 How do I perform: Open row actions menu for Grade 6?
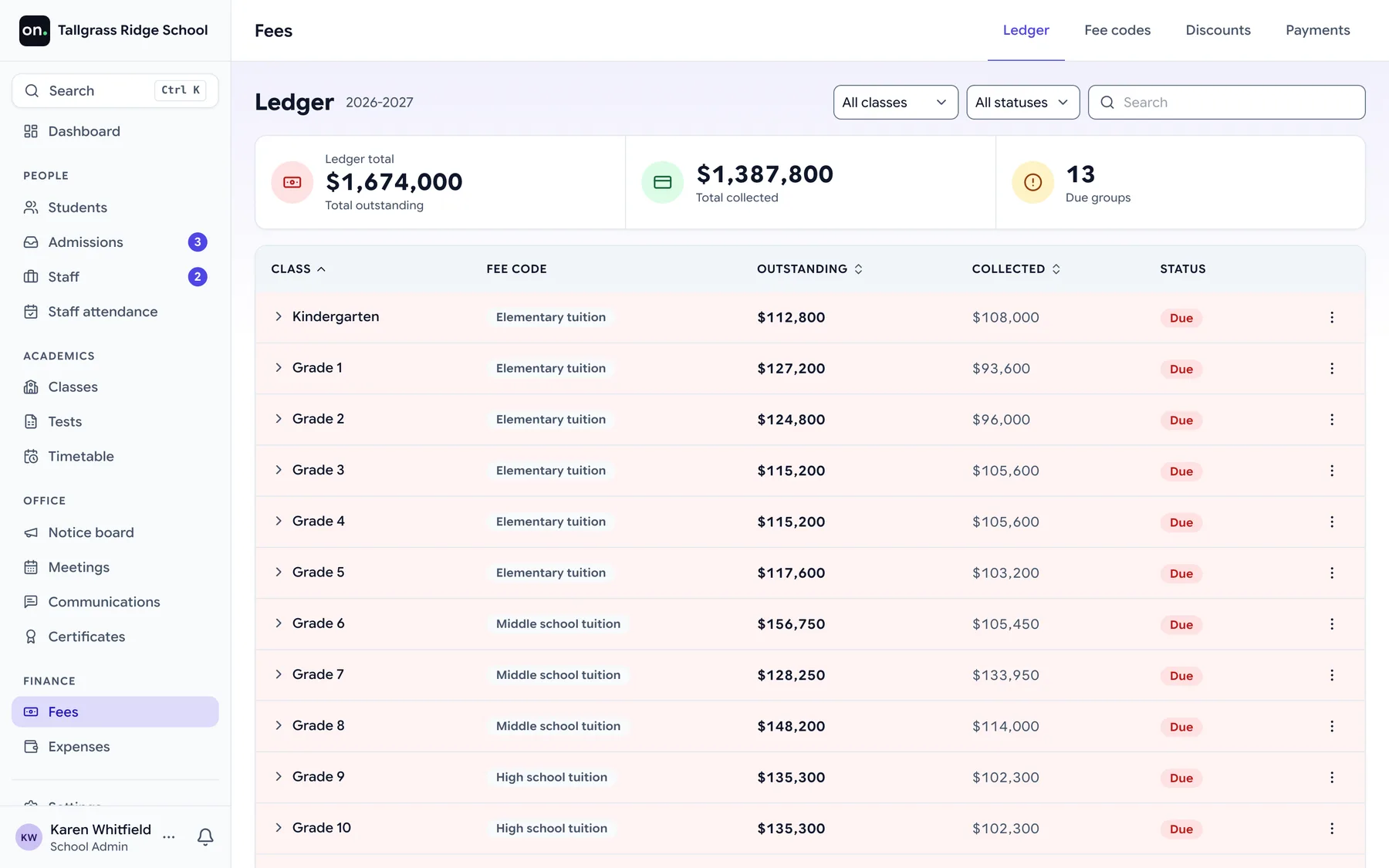pyautogui.click(x=1332, y=624)
